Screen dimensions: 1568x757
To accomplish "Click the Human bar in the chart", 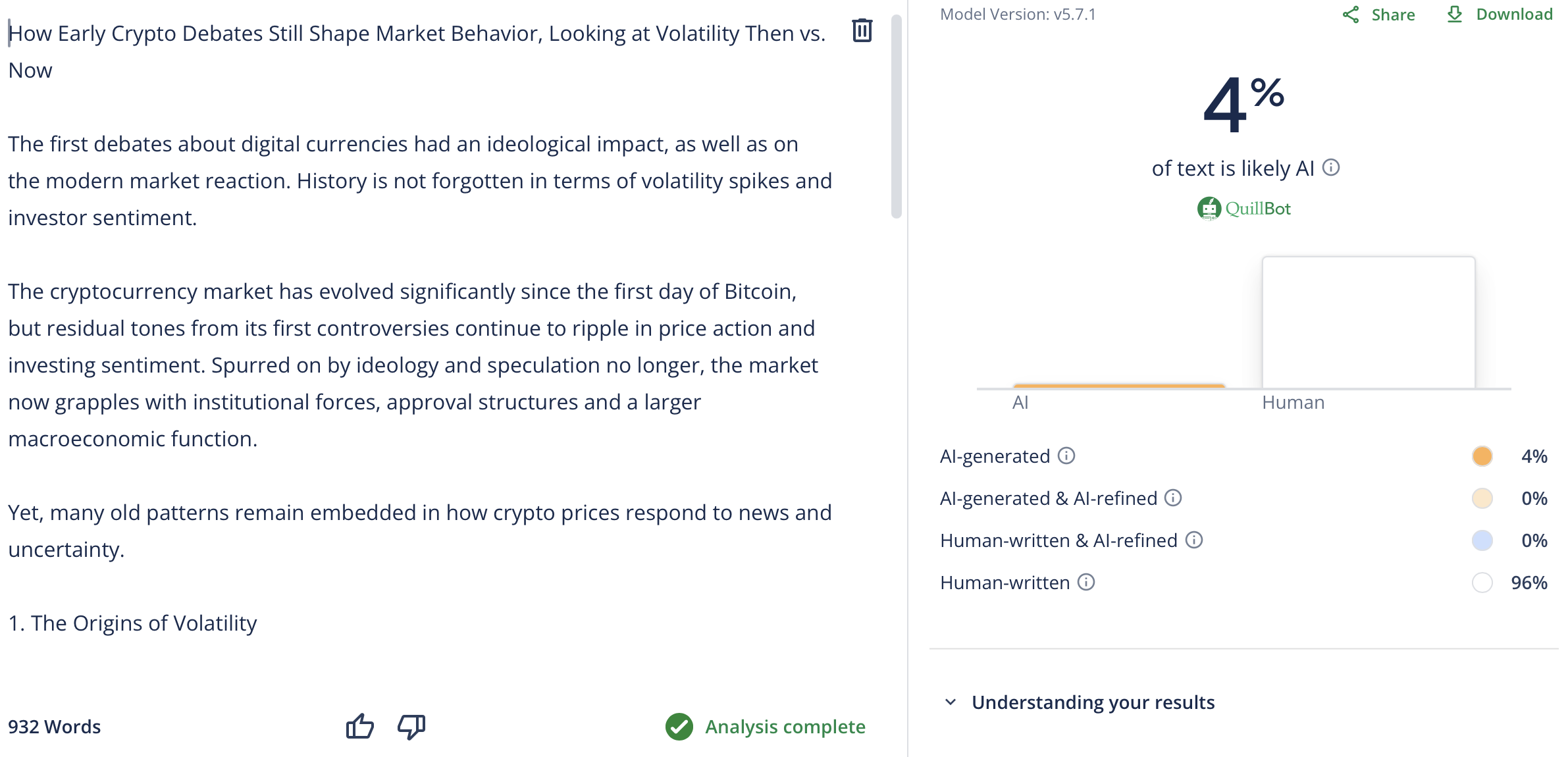I will (x=1368, y=323).
